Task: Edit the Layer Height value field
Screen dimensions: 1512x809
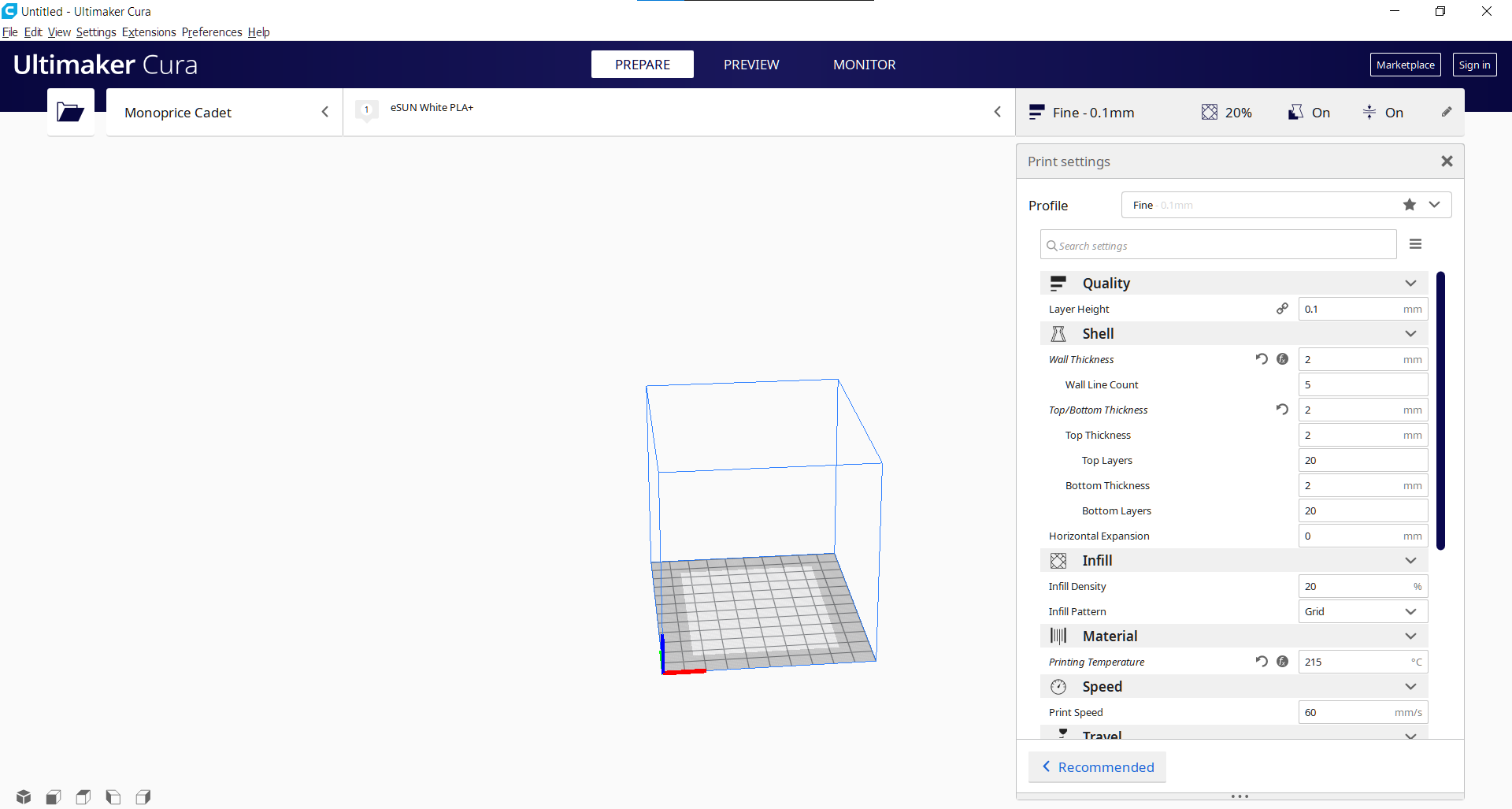Action: (1363, 309)
